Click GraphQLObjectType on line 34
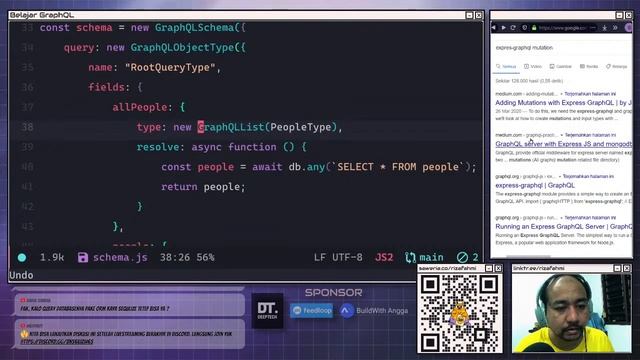The image size is (640, 360). tap(182, 48)
